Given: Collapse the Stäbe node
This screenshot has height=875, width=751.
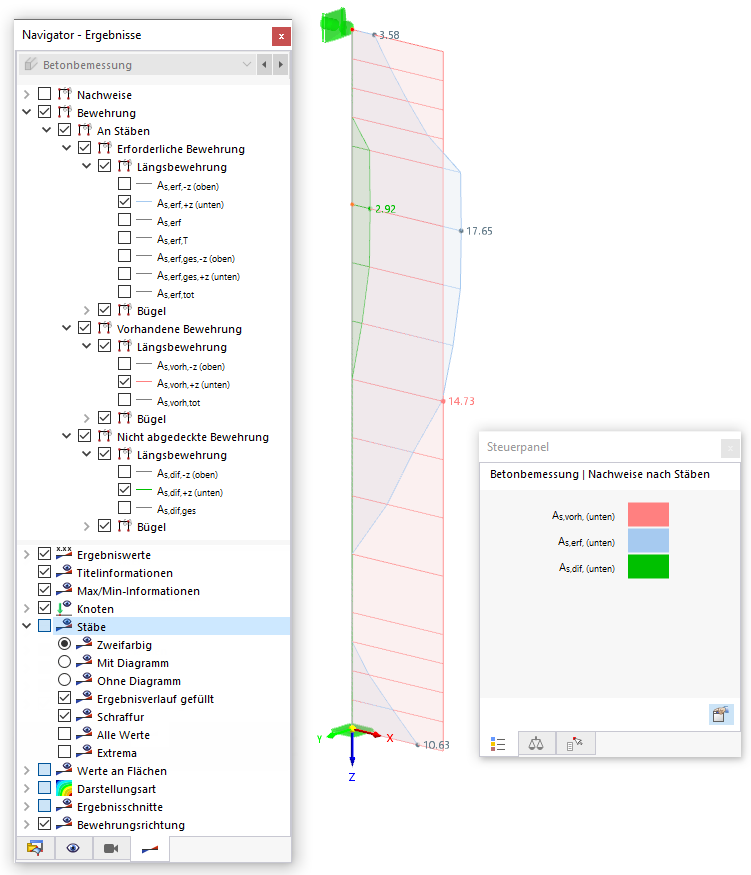Looking at the screenshot, I should (26, 626).
